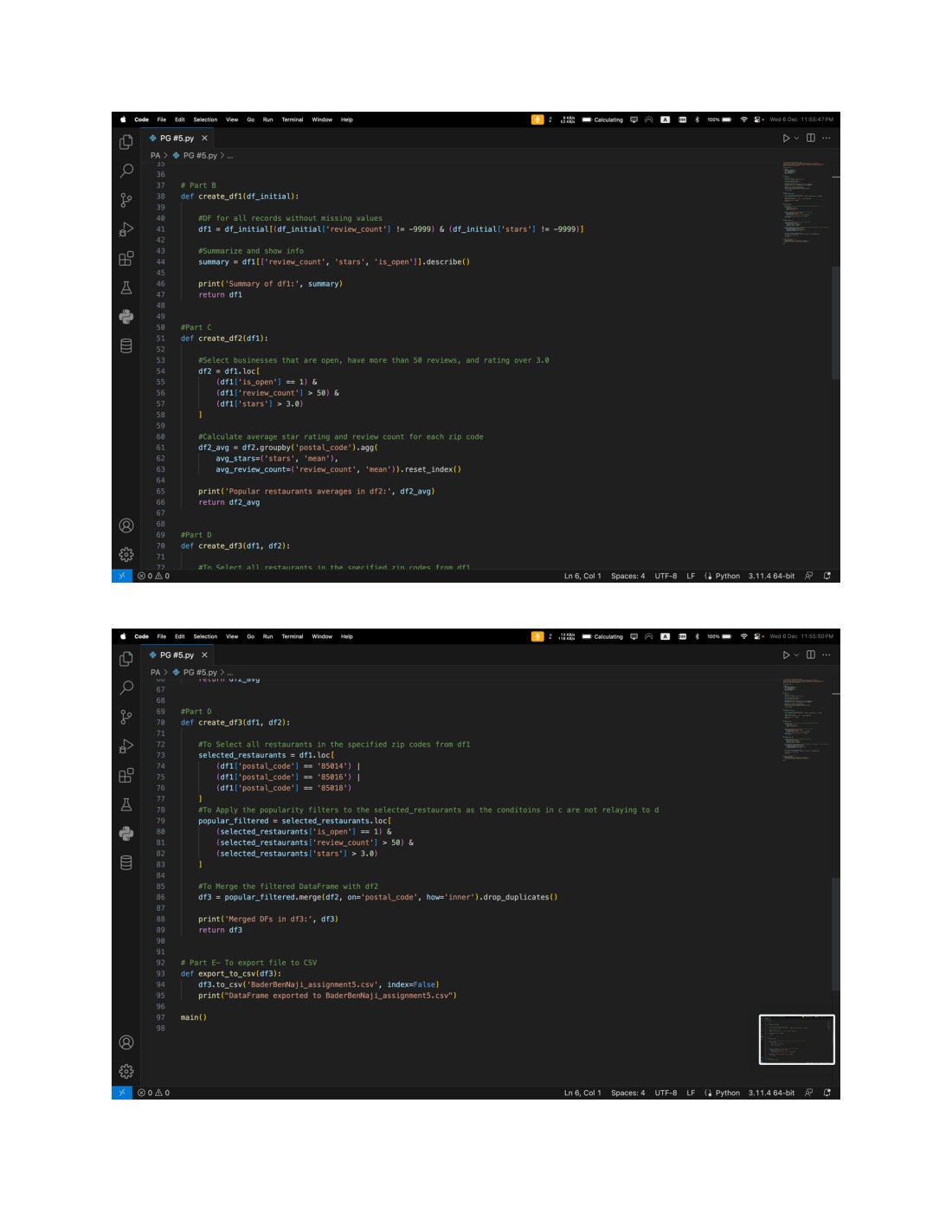The height and width of the screenshot is (1232, 952).
Task: Open Testing flask icon in lower VS Code window
Action: point(126,804)
